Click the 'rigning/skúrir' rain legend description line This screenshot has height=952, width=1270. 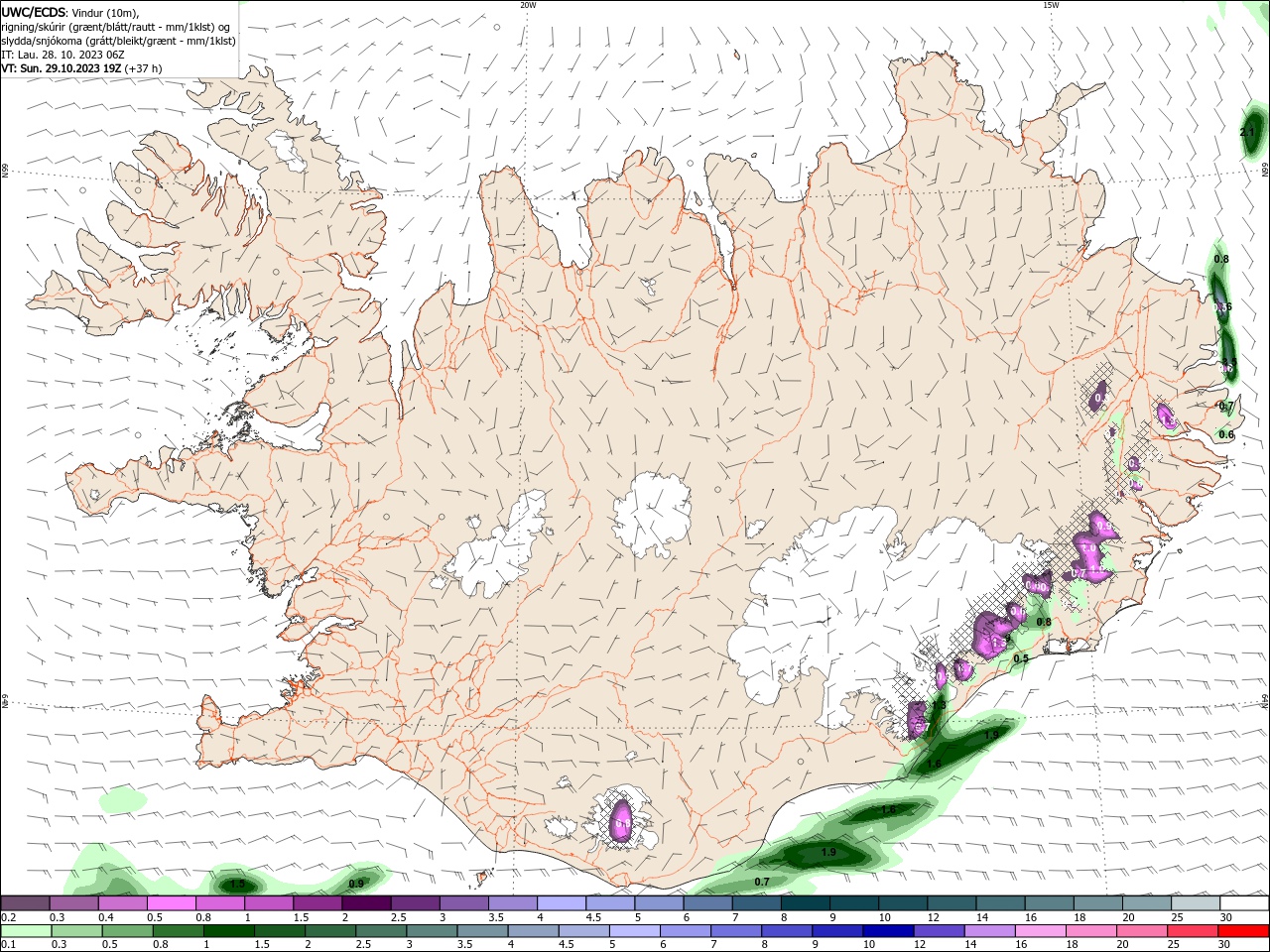tap(116, 27)
